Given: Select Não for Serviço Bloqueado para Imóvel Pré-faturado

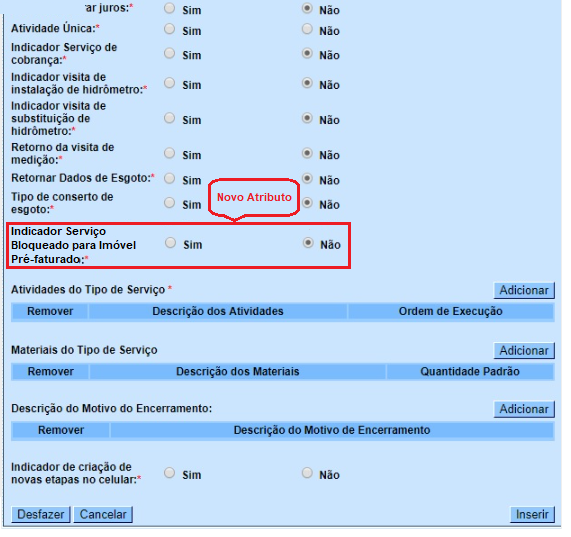Looking at the screenshot, I should 308,243.
